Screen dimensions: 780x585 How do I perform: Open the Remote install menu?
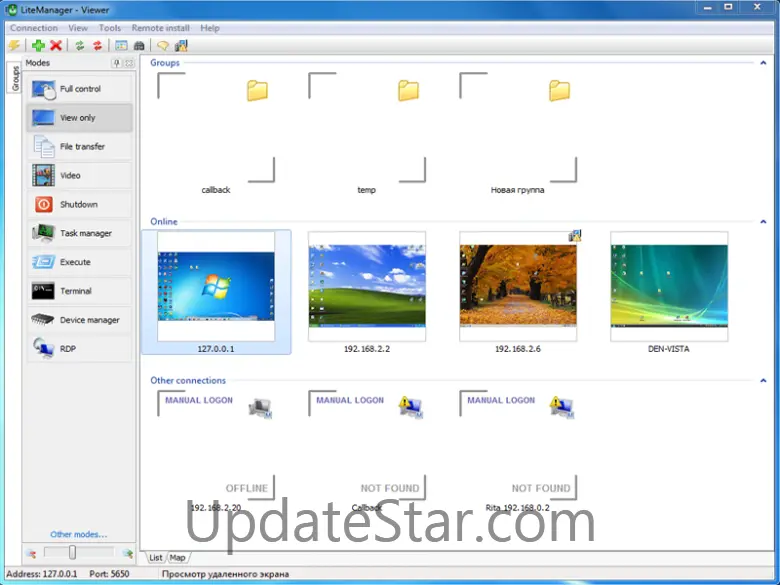[x=161, y=28]
